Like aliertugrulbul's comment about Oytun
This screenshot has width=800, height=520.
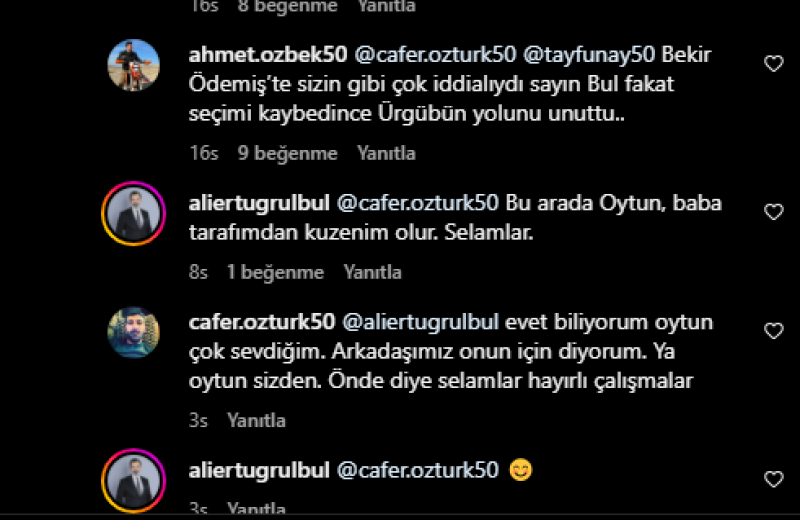click(x=773, y=212)
